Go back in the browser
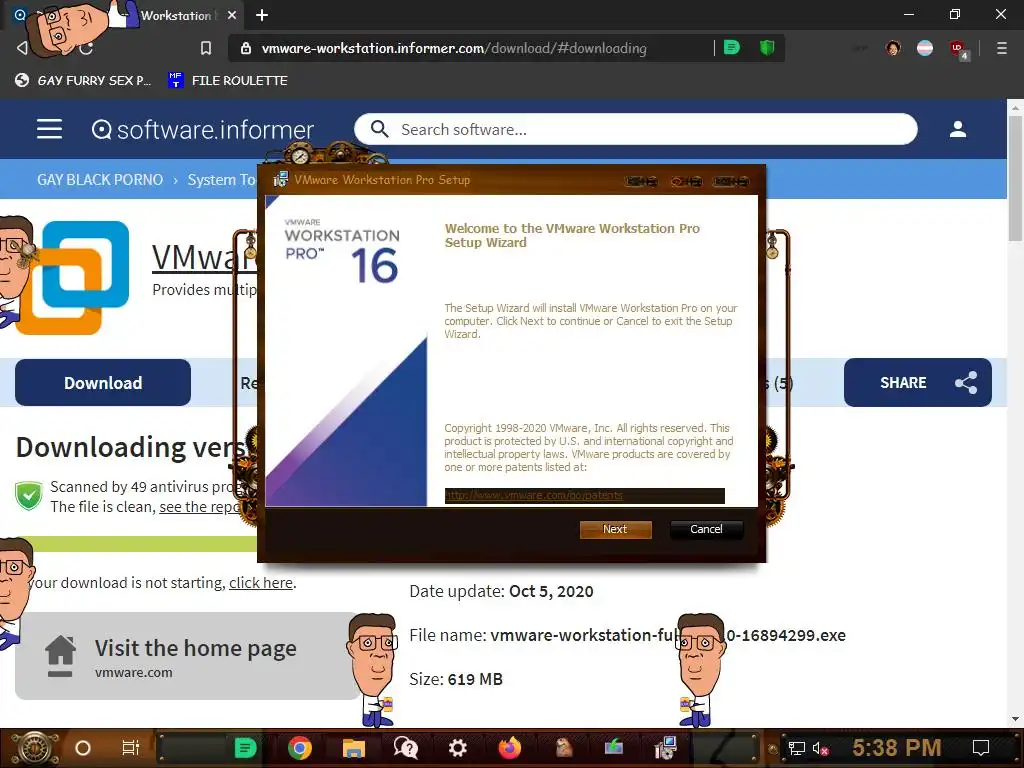 click(x=22, y=48)
